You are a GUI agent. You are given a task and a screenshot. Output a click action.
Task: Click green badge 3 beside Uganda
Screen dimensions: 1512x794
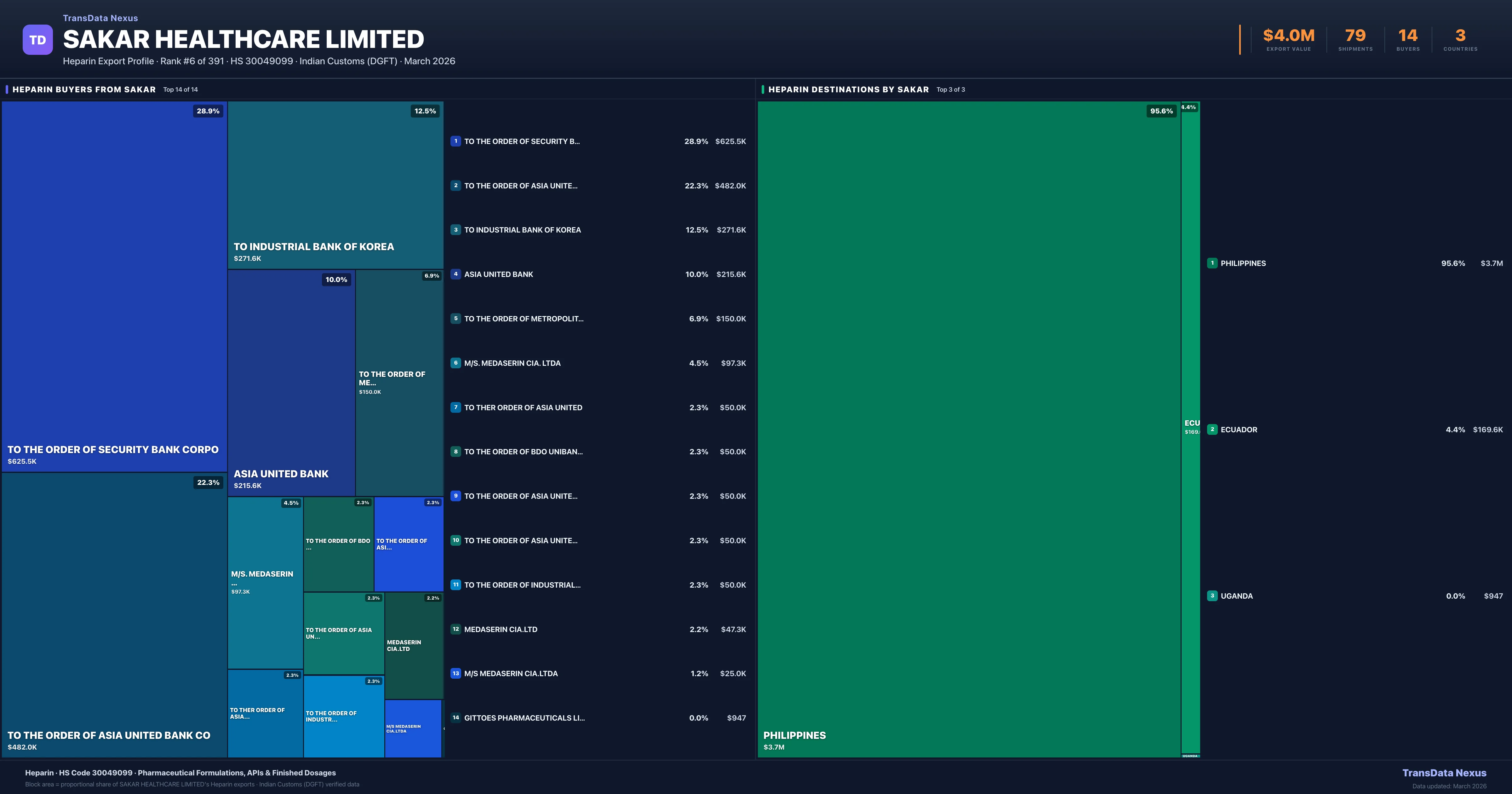(1212, 595)
